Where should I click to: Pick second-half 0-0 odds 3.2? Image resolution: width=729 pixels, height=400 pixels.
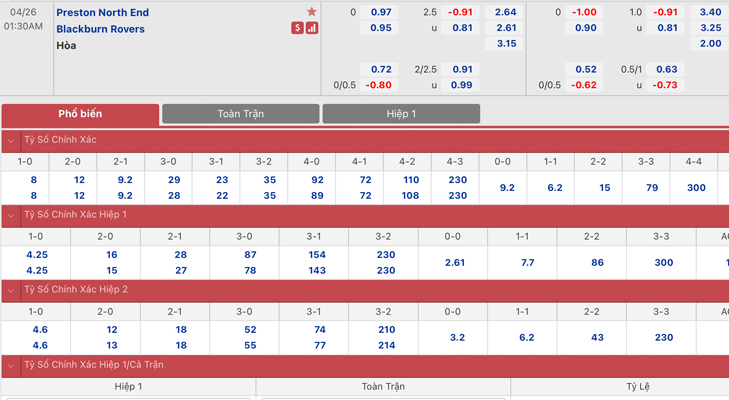tap(457, 338)
